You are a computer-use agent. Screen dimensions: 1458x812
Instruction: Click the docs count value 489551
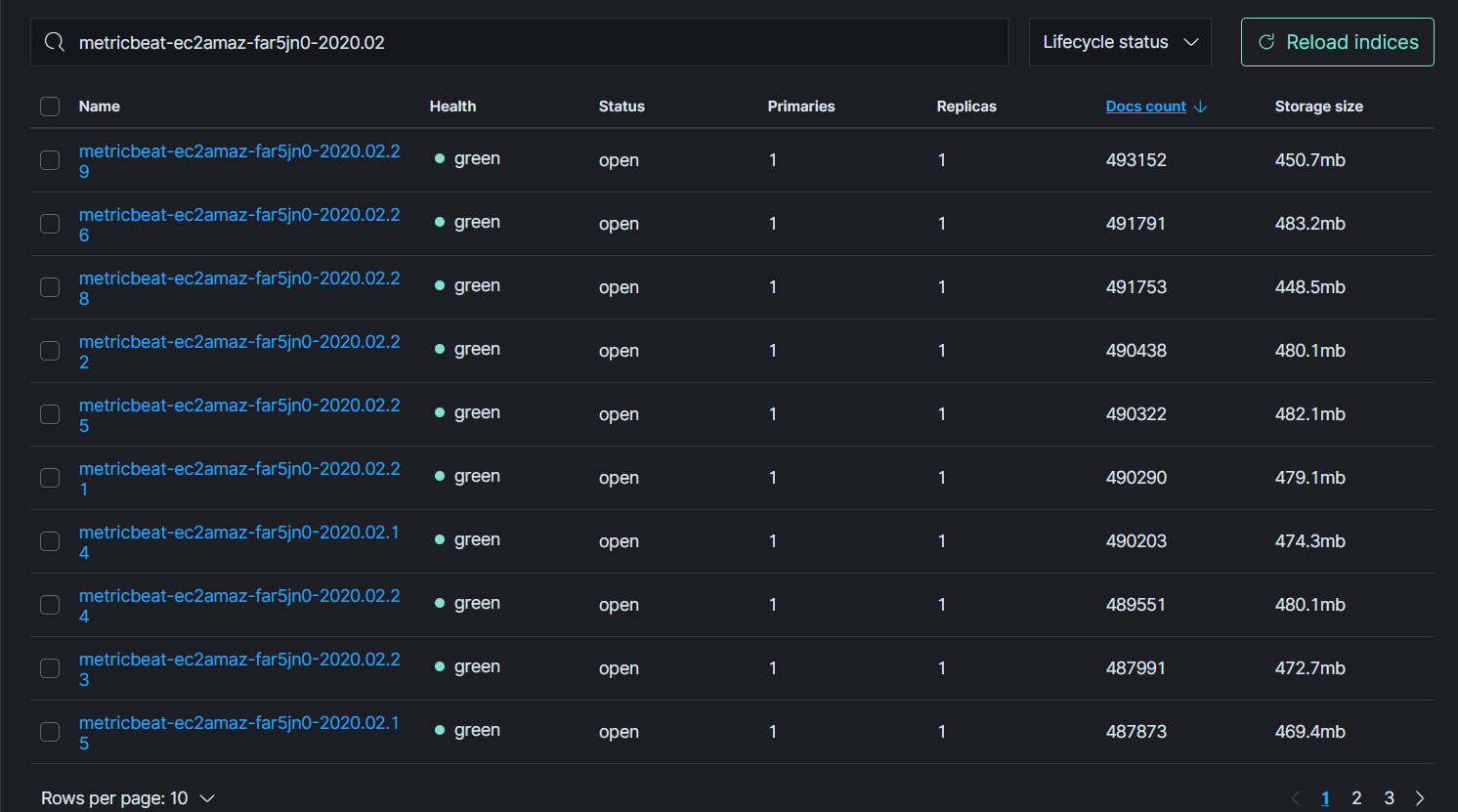(x=1136, y=605)
